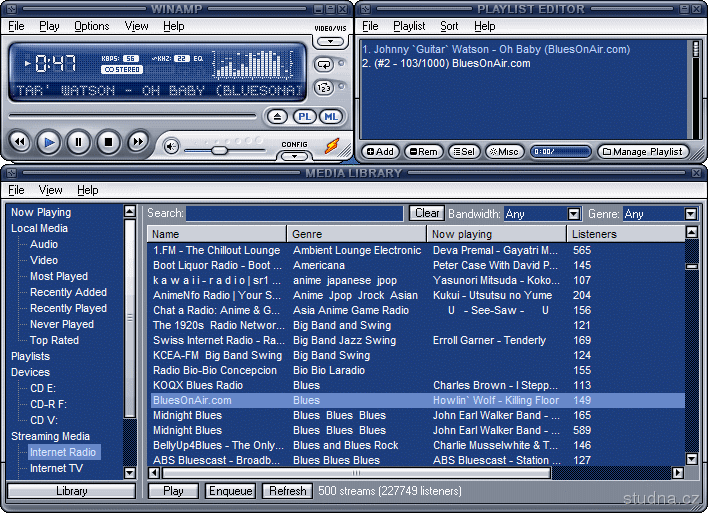The height and width of the screenshot is (513, 708).
Task: Sort by Genre column header
Action: 357,234
